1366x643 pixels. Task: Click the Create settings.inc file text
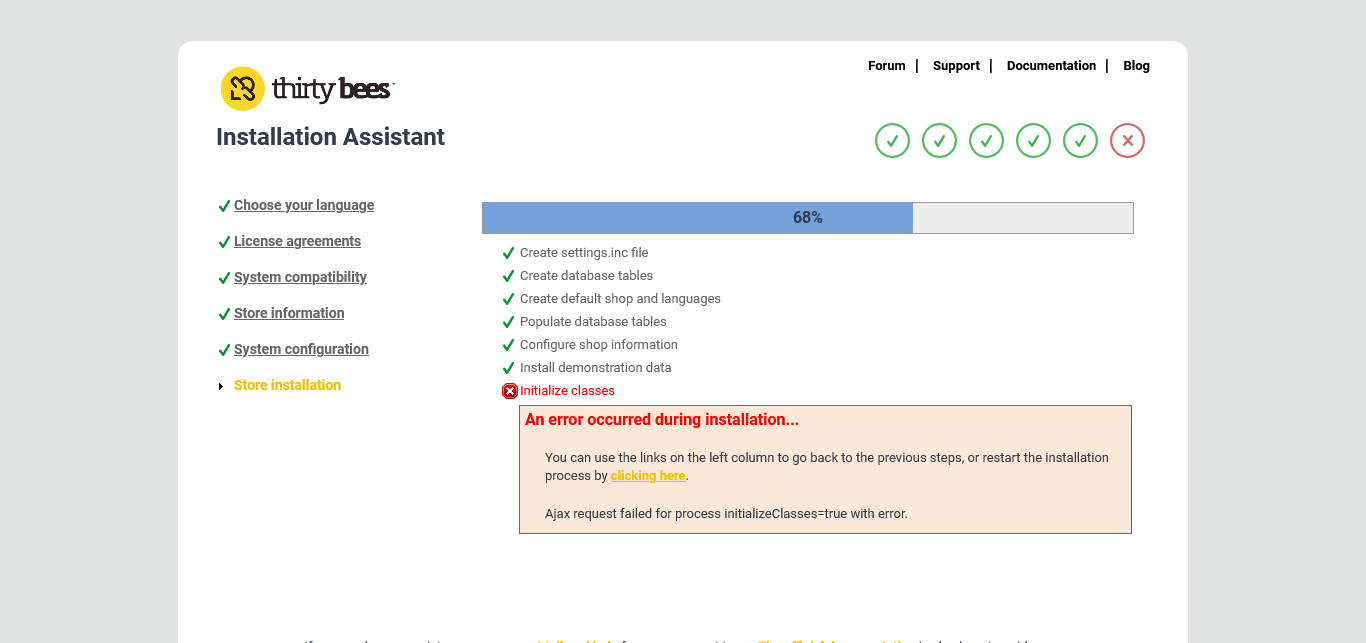[584, 253]
